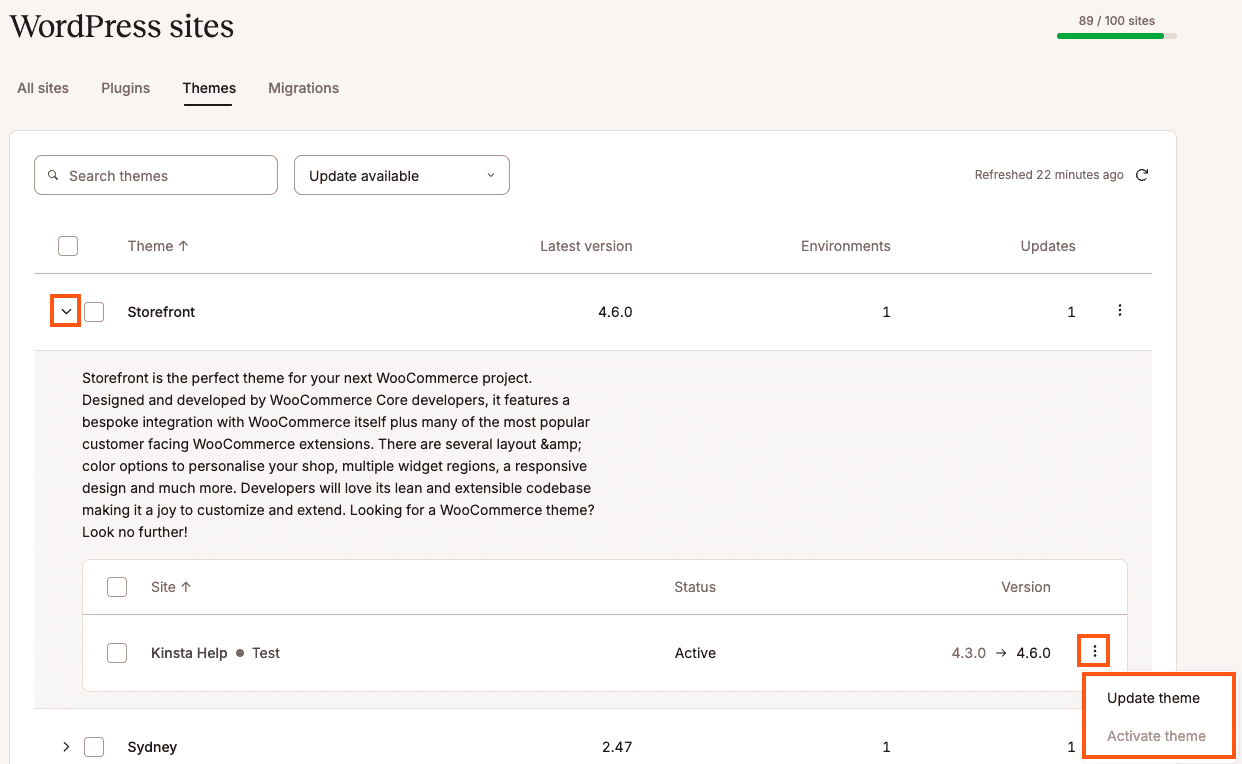Click the search magnifier icon
Image resolution: width=1242 pixels, height=764 pixels.
click(54, 176)
